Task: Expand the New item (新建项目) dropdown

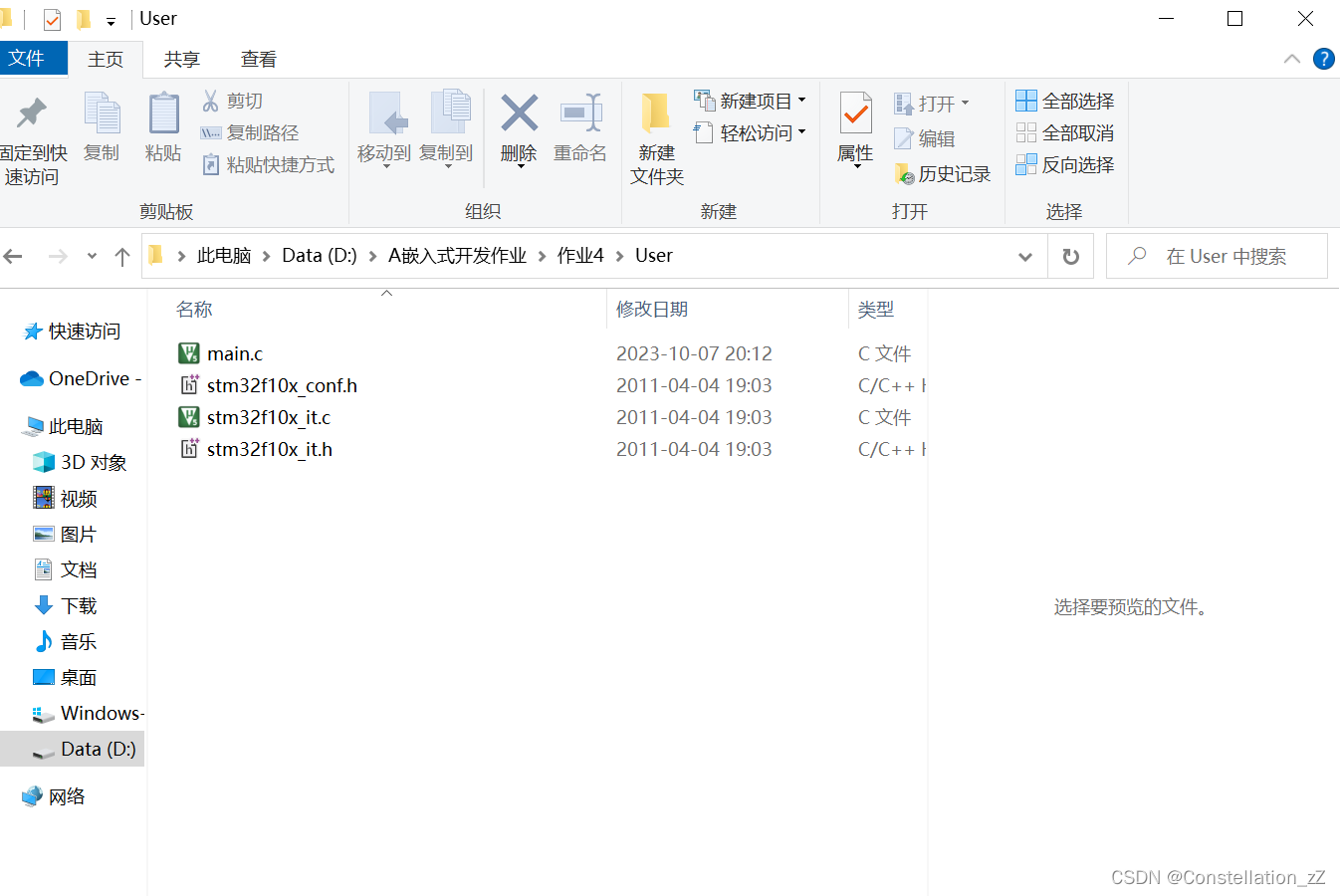Action: 802,101
